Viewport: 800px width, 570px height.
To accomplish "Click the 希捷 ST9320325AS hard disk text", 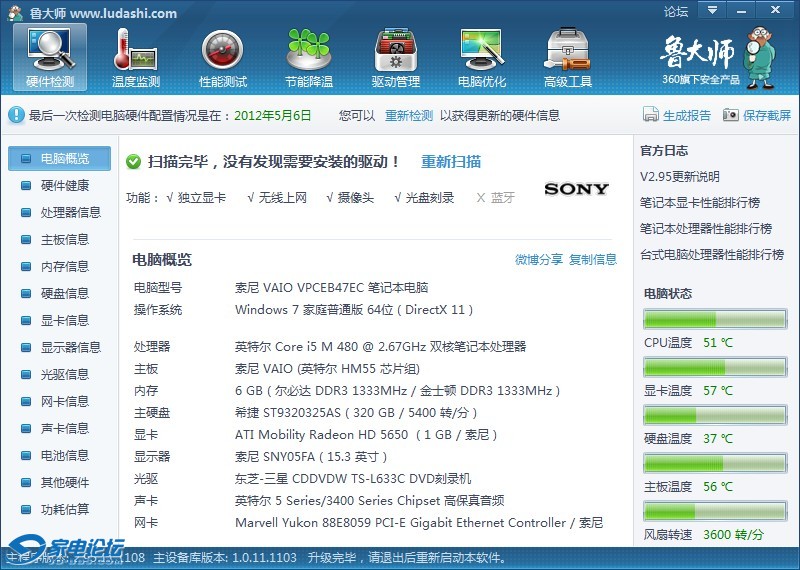I will 356,413.
